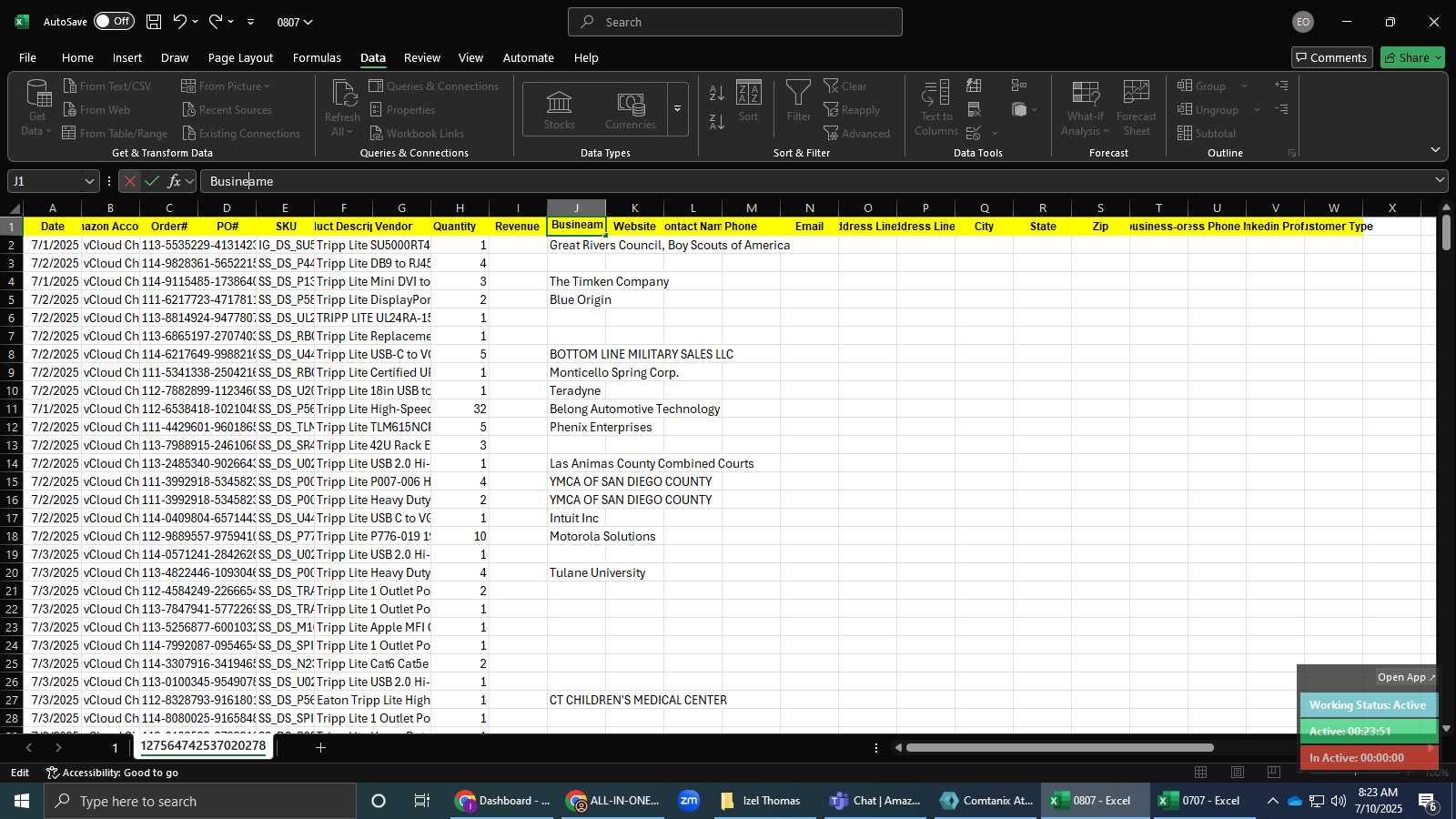Switch to the Home tab
This screenshot has width=1456, height=819.
point(77,57)
